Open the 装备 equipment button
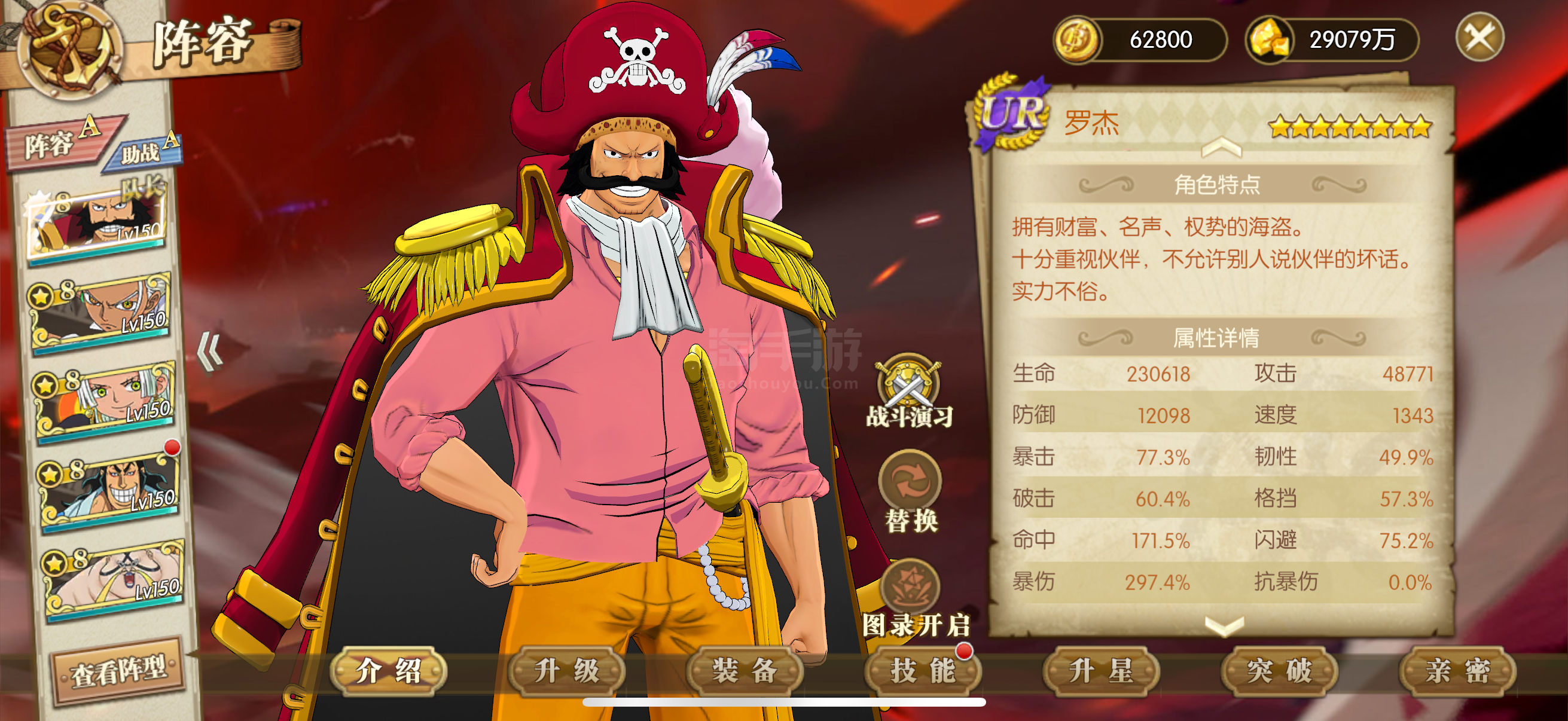This screenshot has height=721, width=1568. click(745, 671)
